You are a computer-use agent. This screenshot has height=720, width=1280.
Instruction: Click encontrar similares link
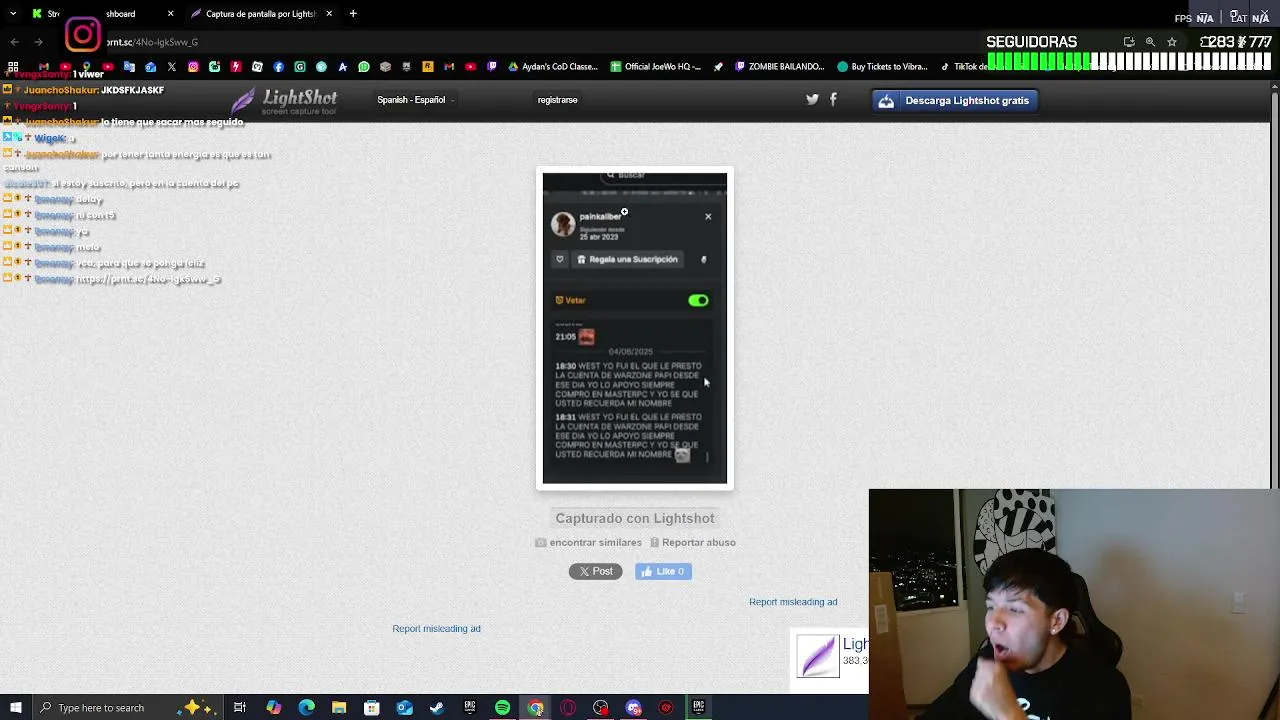pyautogui.click(x=588, y=542)
